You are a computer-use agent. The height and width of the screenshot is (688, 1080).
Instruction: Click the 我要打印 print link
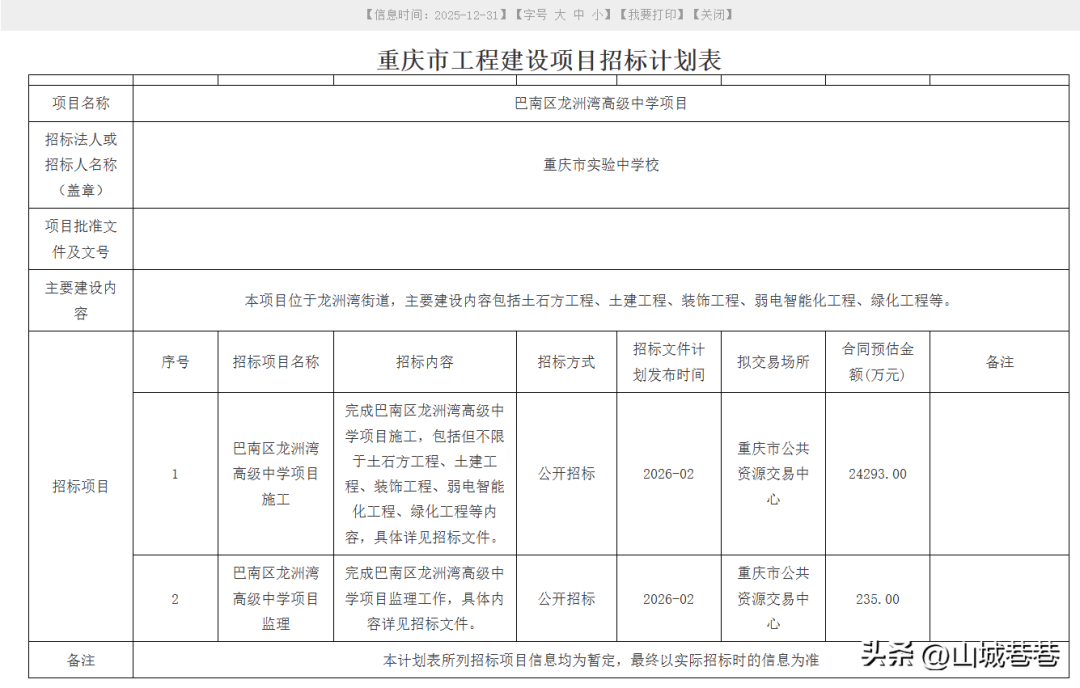coord(652,15)
